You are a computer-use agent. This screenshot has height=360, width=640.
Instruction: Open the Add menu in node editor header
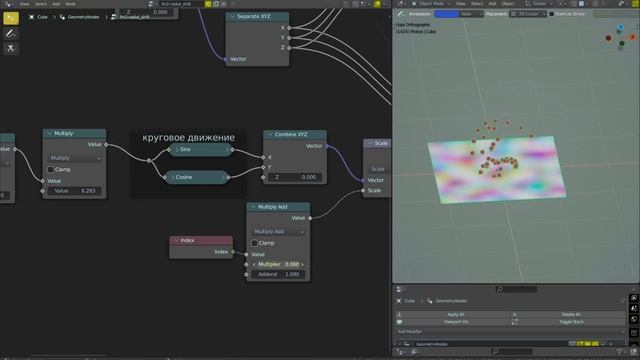click(56, 4)
